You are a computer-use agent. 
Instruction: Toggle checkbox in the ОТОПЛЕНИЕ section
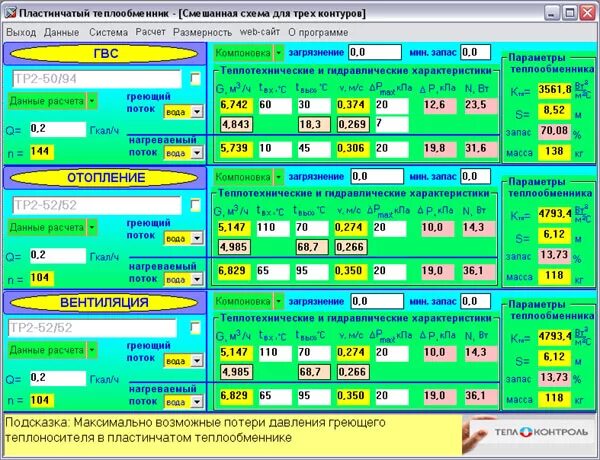(x=195, y=205)
